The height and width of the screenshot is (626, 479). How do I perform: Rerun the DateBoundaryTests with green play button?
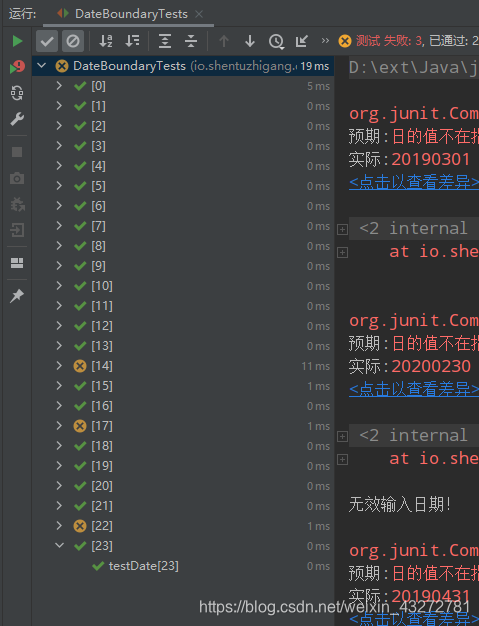[x=17, y=41]
